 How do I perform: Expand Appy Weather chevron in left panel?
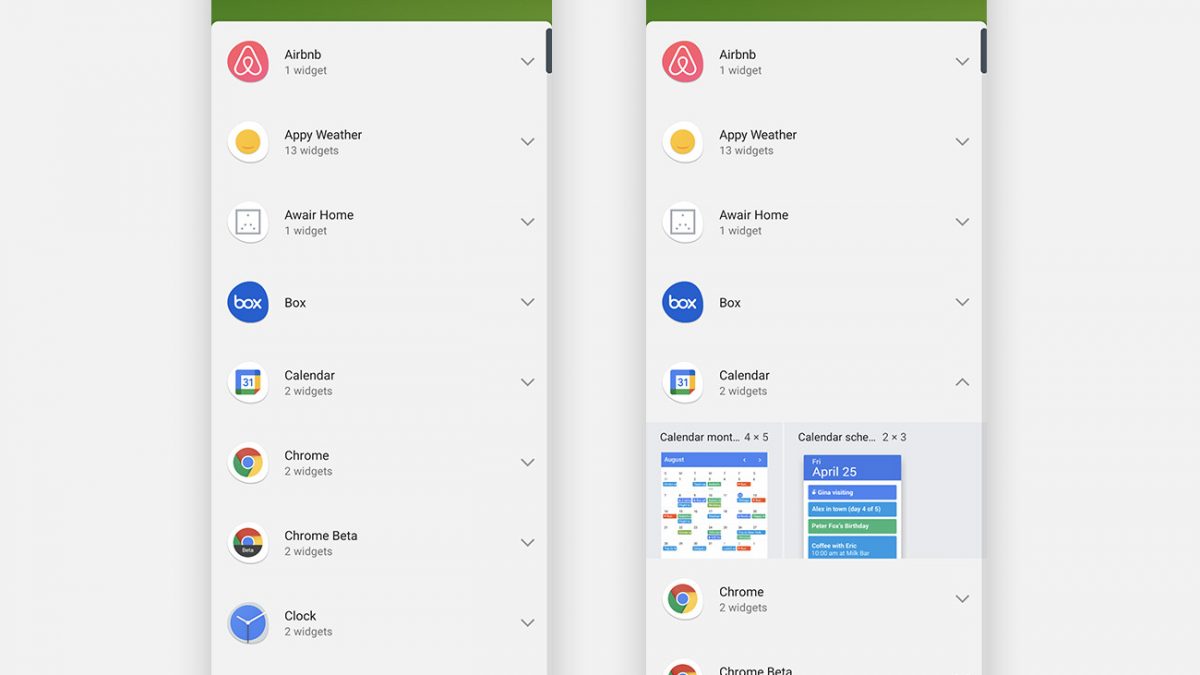[527, 142]
